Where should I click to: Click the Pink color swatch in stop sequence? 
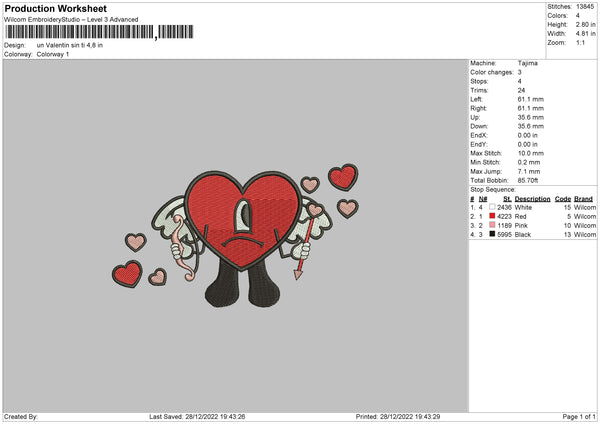click(x=492, y=225)
